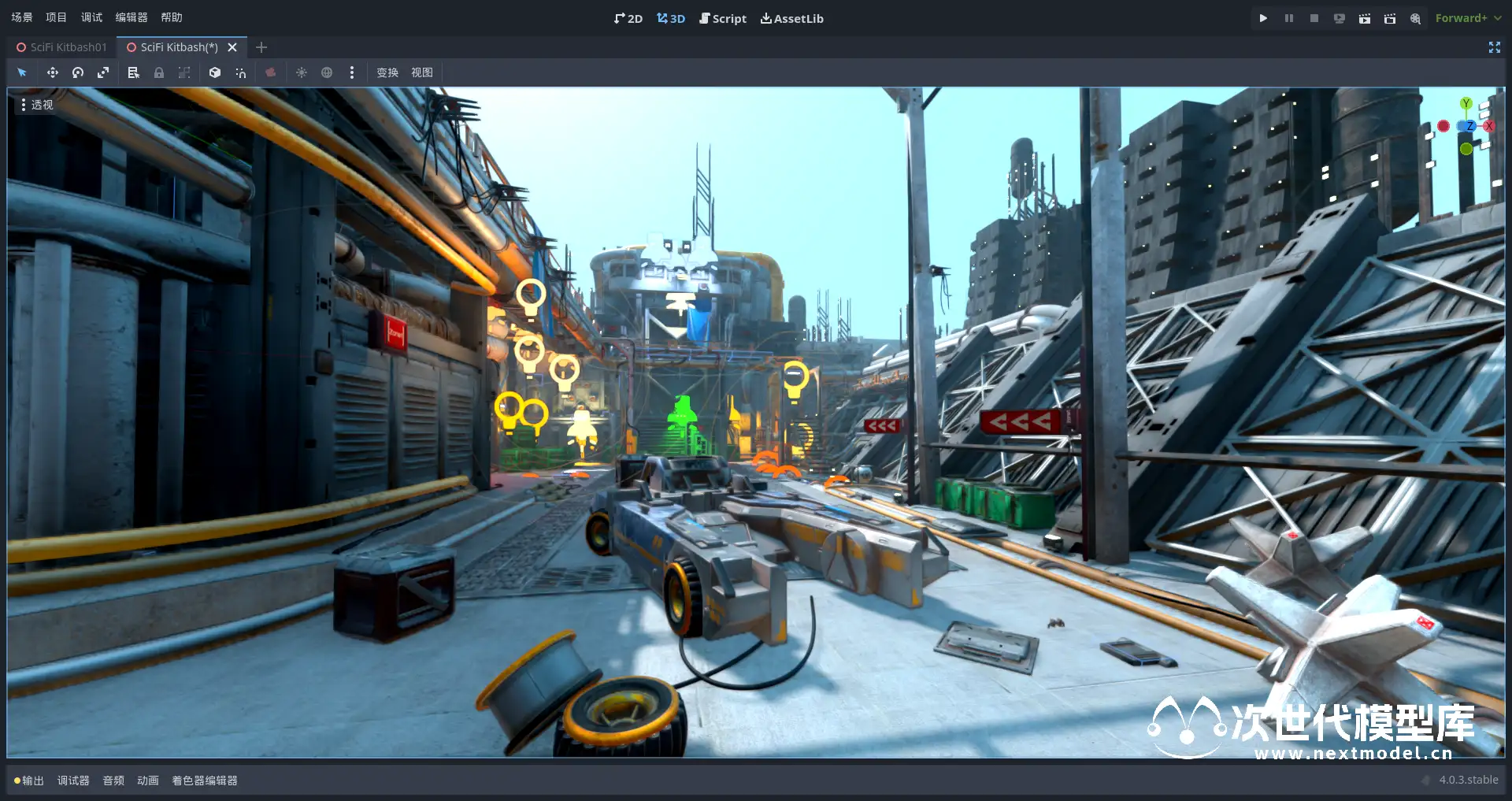1512x801 pixels.
Task: Switch to the SciFi Kitbash01 tab
Action: click(x=62, y=47)
